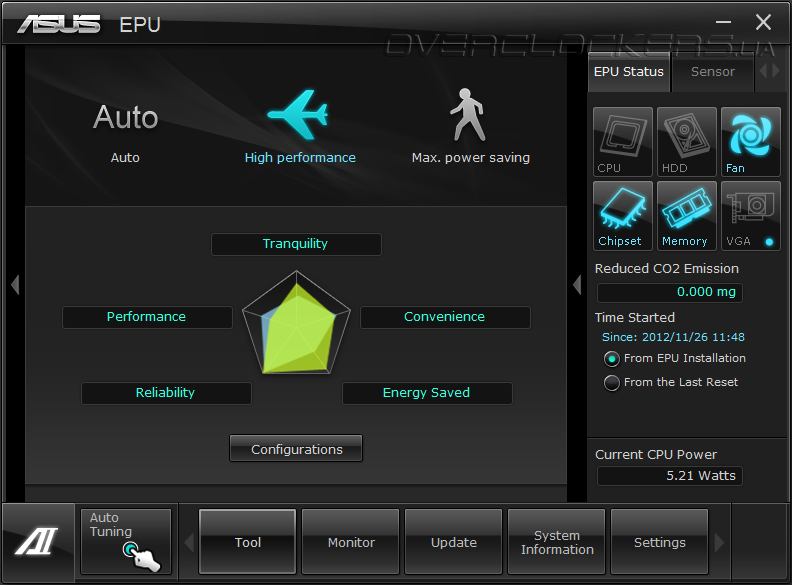The height and width of the screenshot is (585, 792).
Task: Click the Performance label
Action: point(147,317)
